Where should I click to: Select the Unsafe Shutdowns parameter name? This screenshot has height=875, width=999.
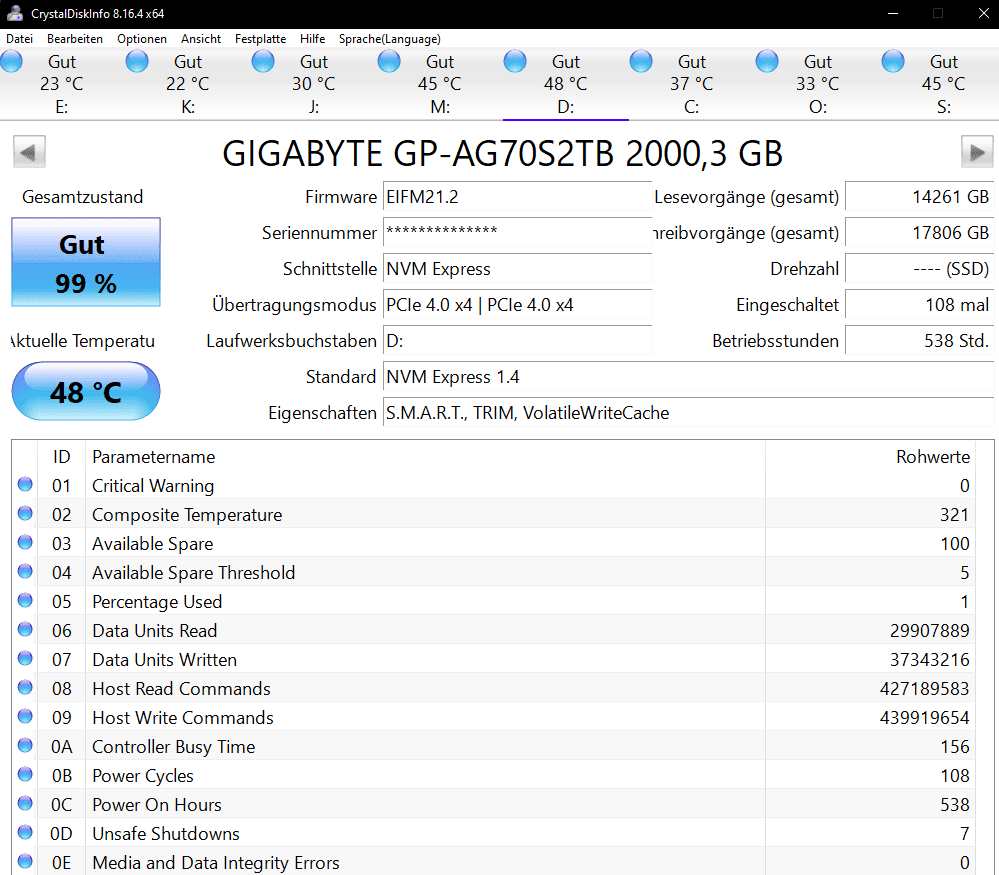[x=166, y=834]
